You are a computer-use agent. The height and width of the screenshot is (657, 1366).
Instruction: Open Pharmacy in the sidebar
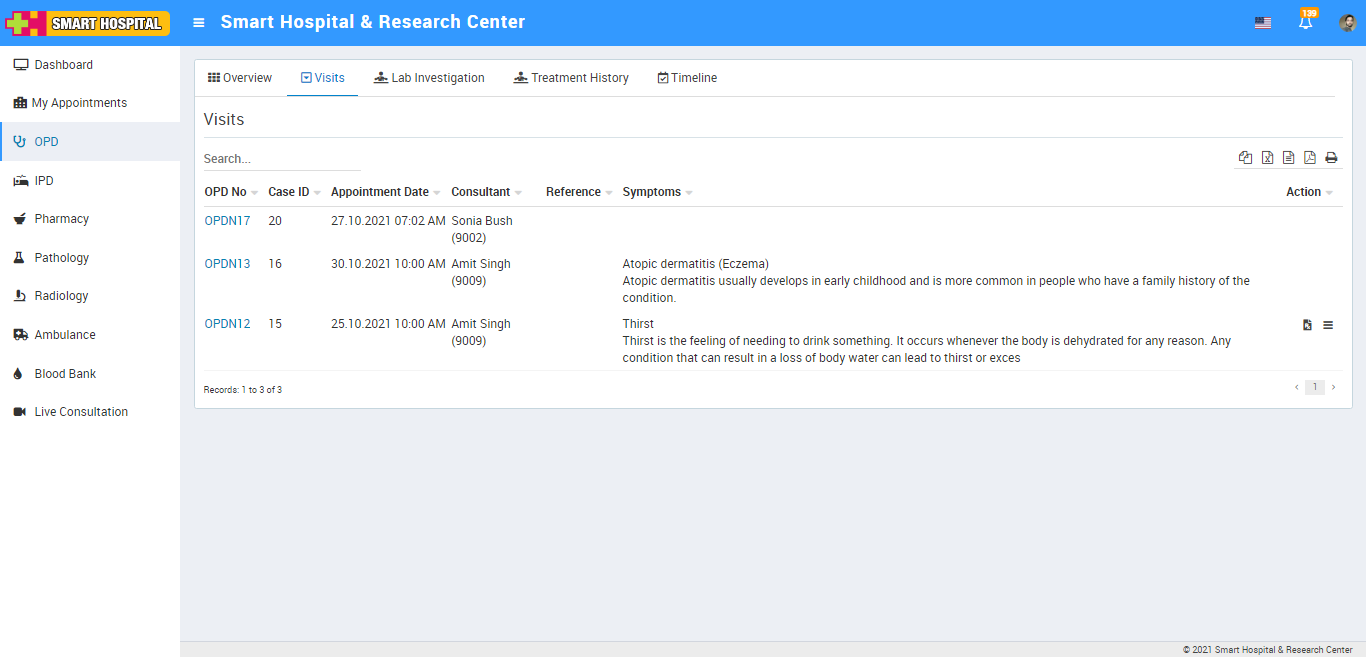(x=62, y=219)
